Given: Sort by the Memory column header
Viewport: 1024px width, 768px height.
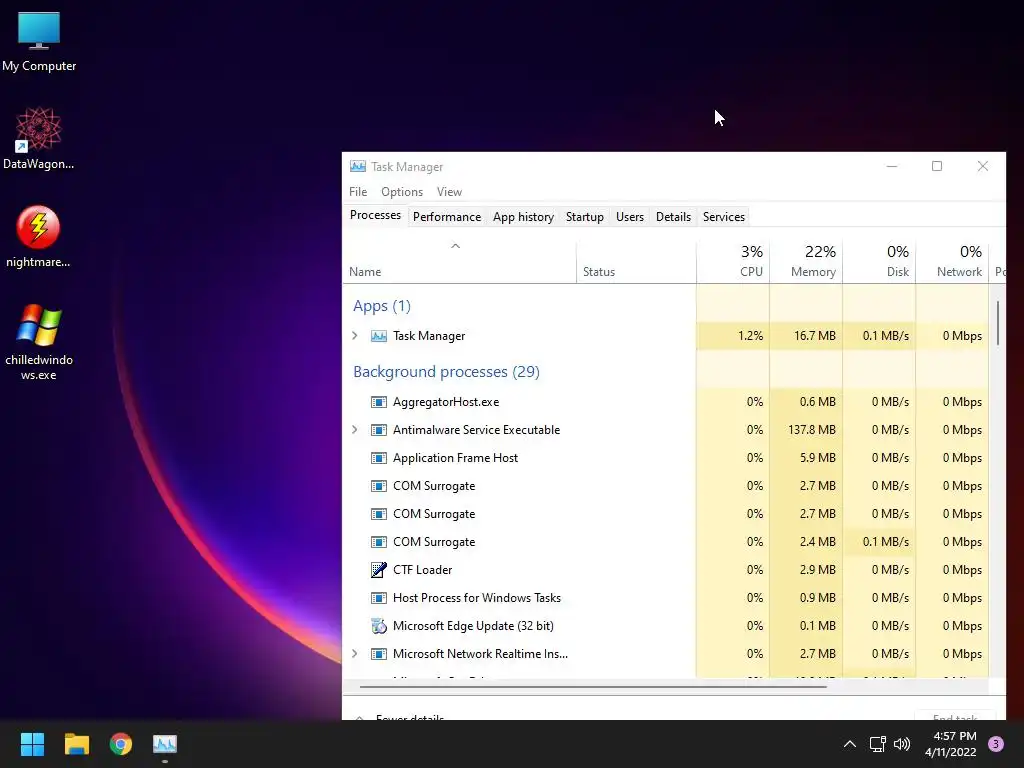Looking at the screenshot, I should click(806, 262).
